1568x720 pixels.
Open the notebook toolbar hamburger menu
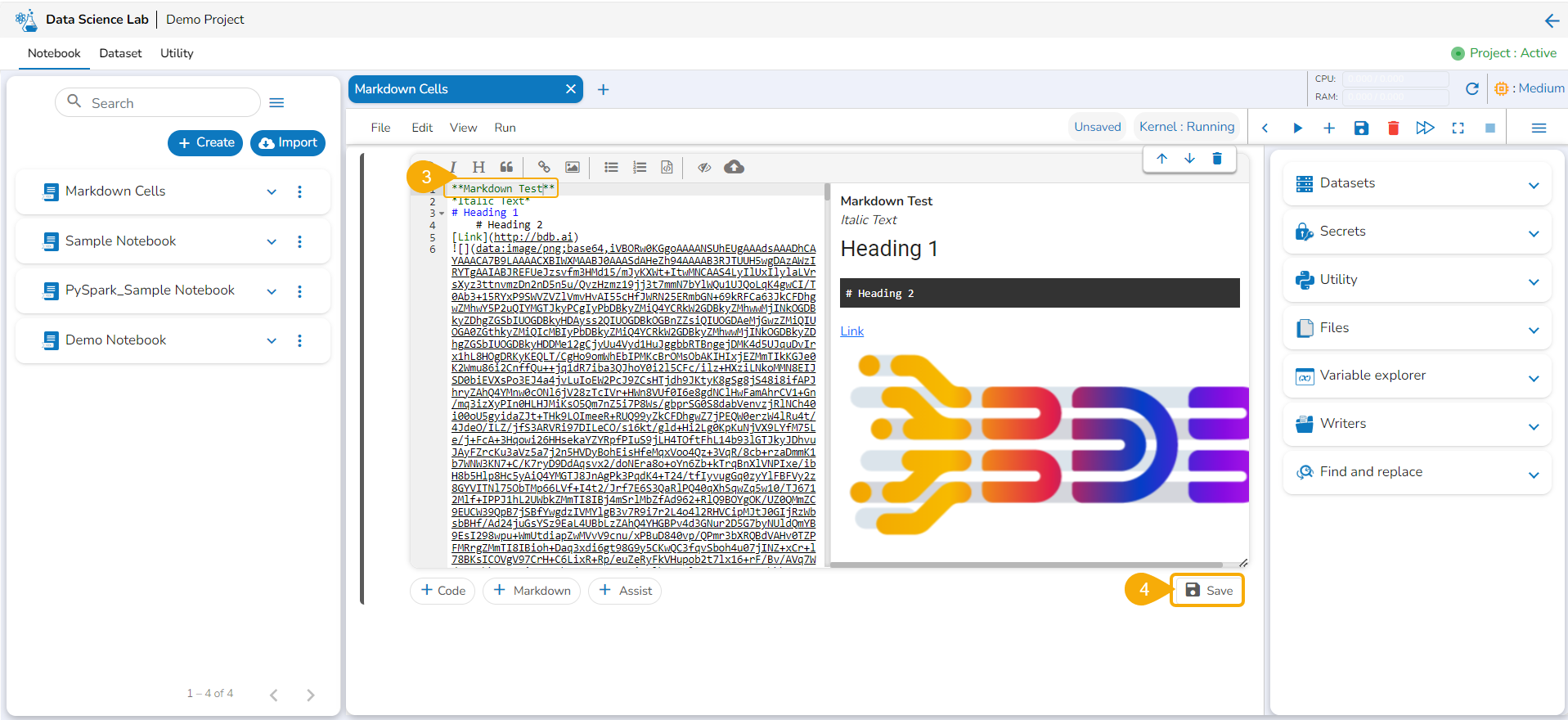pyautogui.click(x=1539, y=128)
